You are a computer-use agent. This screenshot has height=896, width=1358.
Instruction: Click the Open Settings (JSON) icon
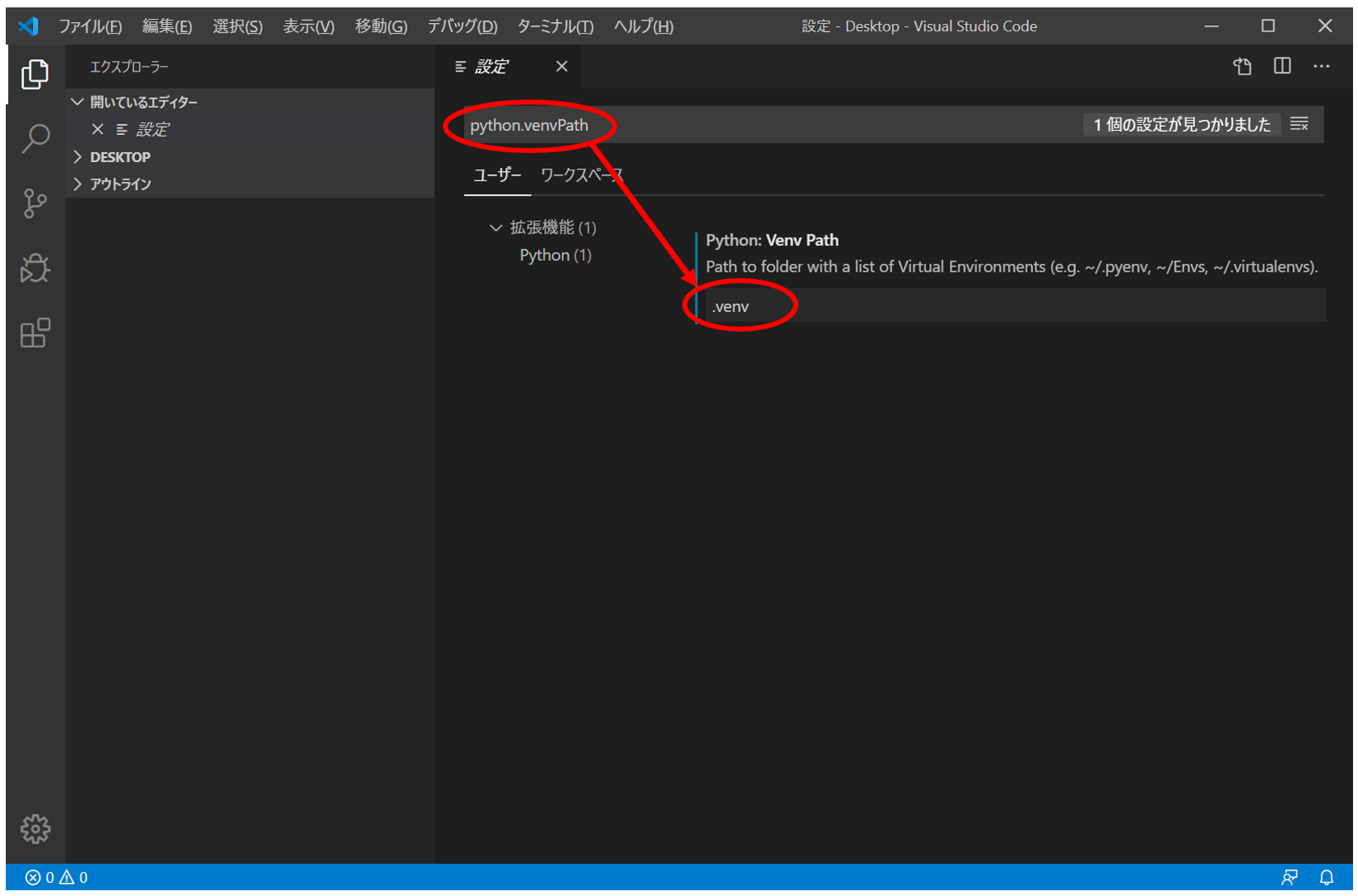1242,67
